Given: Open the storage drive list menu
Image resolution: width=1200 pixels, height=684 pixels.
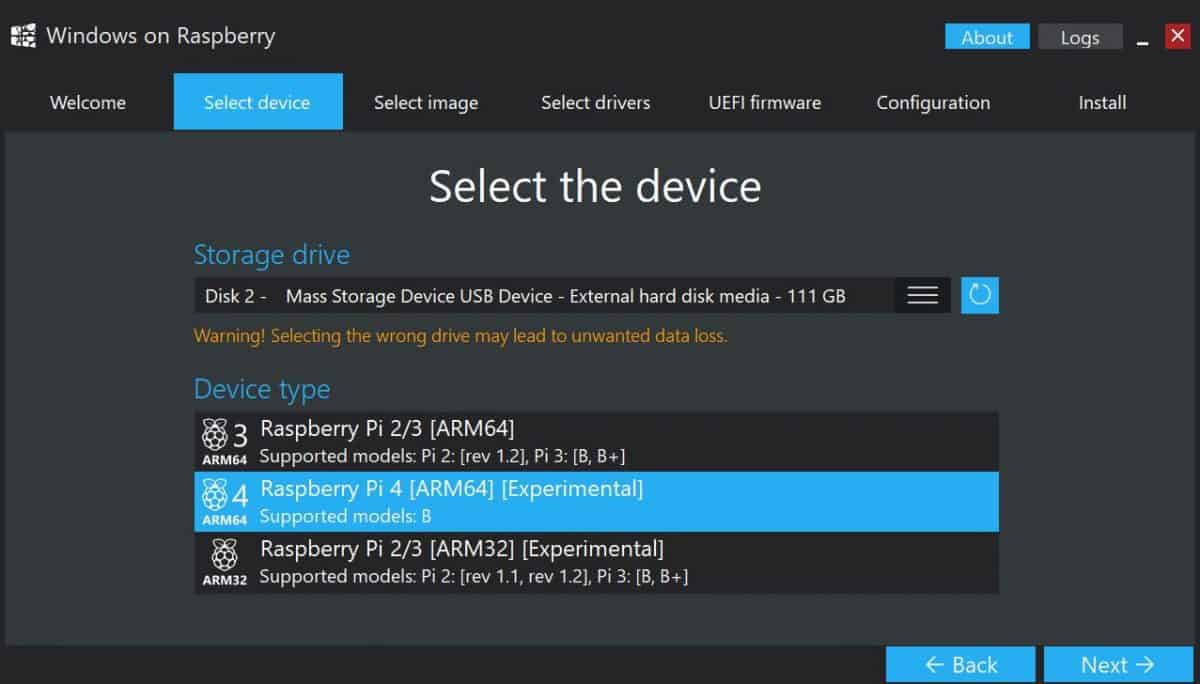Looking at the screenshot, I should pos(922,295).
